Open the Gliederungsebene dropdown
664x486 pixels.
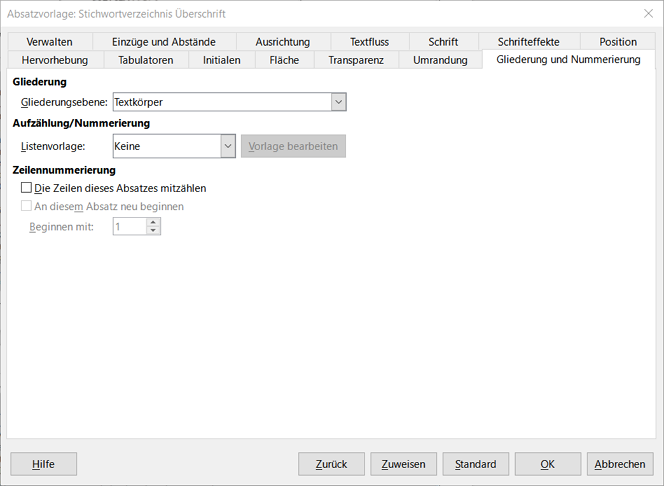click(338, 102)
